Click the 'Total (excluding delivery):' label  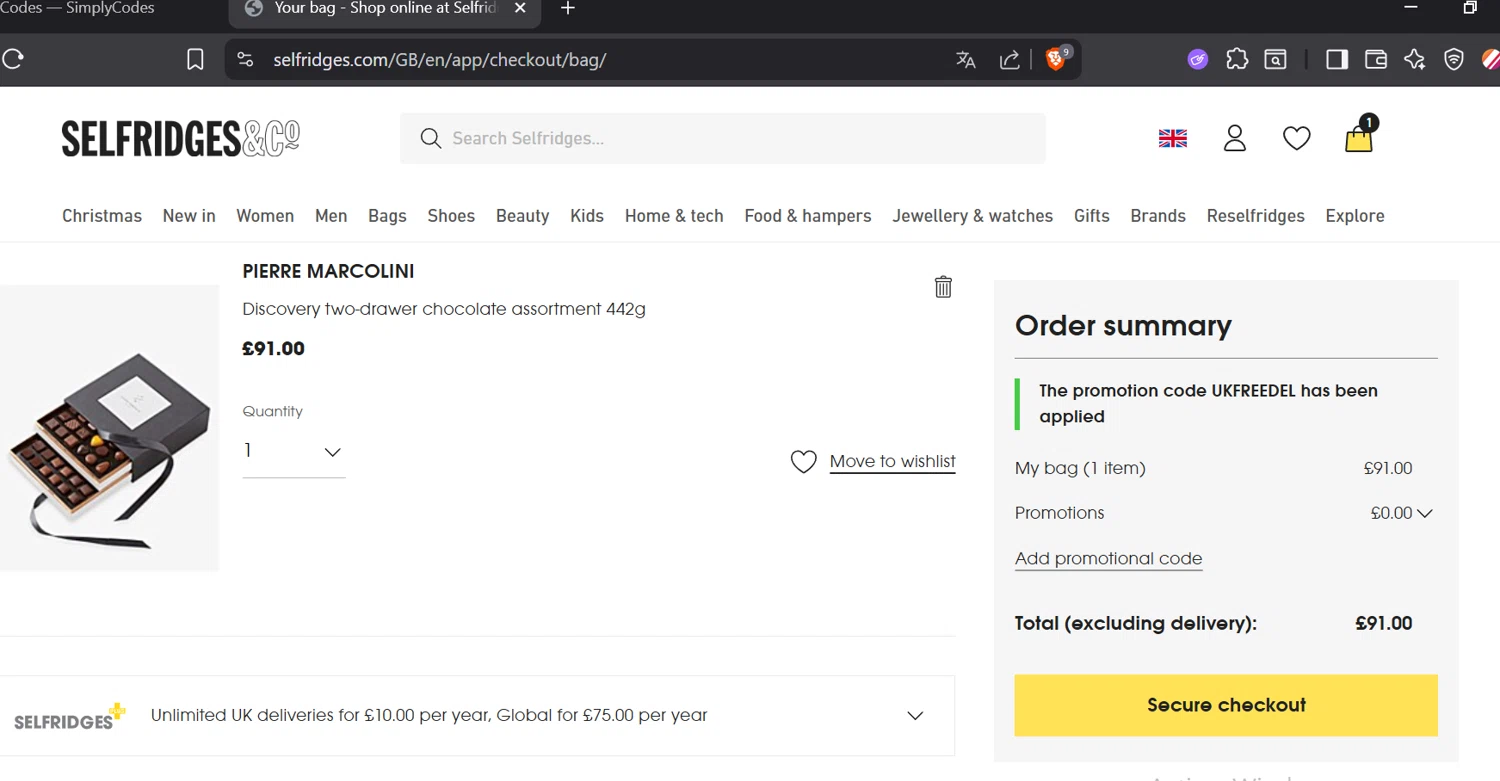click(1136, 624)
